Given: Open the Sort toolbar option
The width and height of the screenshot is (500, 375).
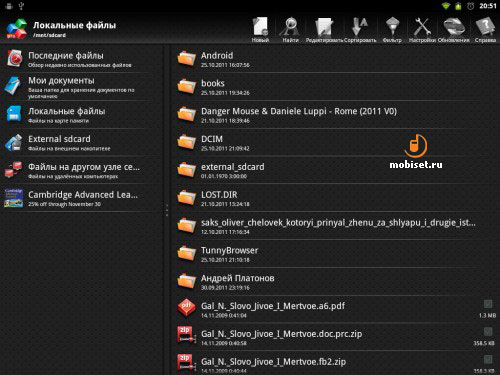Looking at the screenshot, I should tap(359, 26).
